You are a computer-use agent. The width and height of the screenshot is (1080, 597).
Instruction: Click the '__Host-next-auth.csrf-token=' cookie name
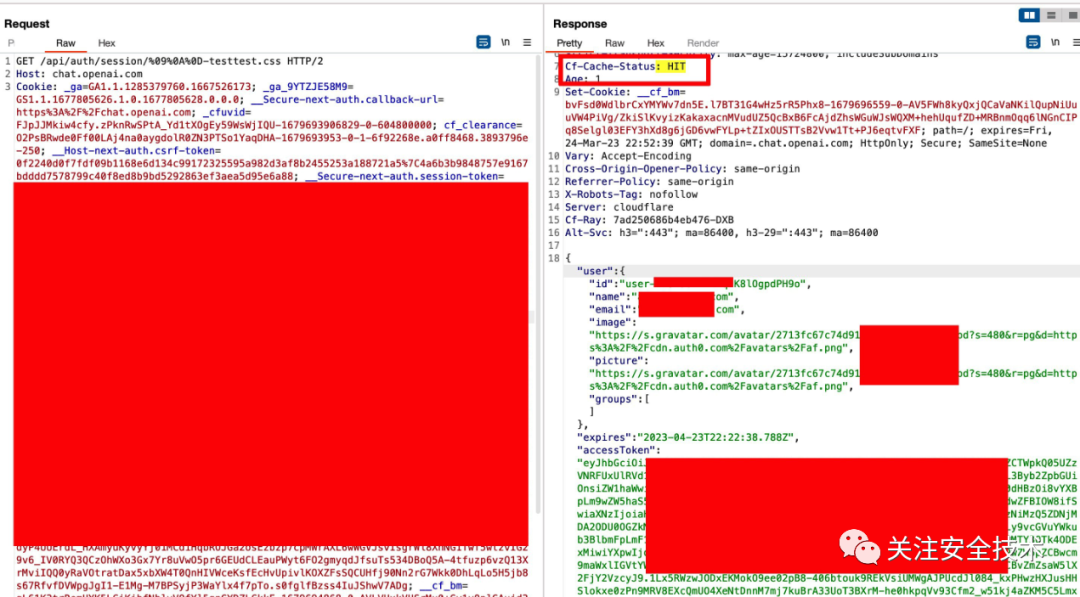[135, 151]
